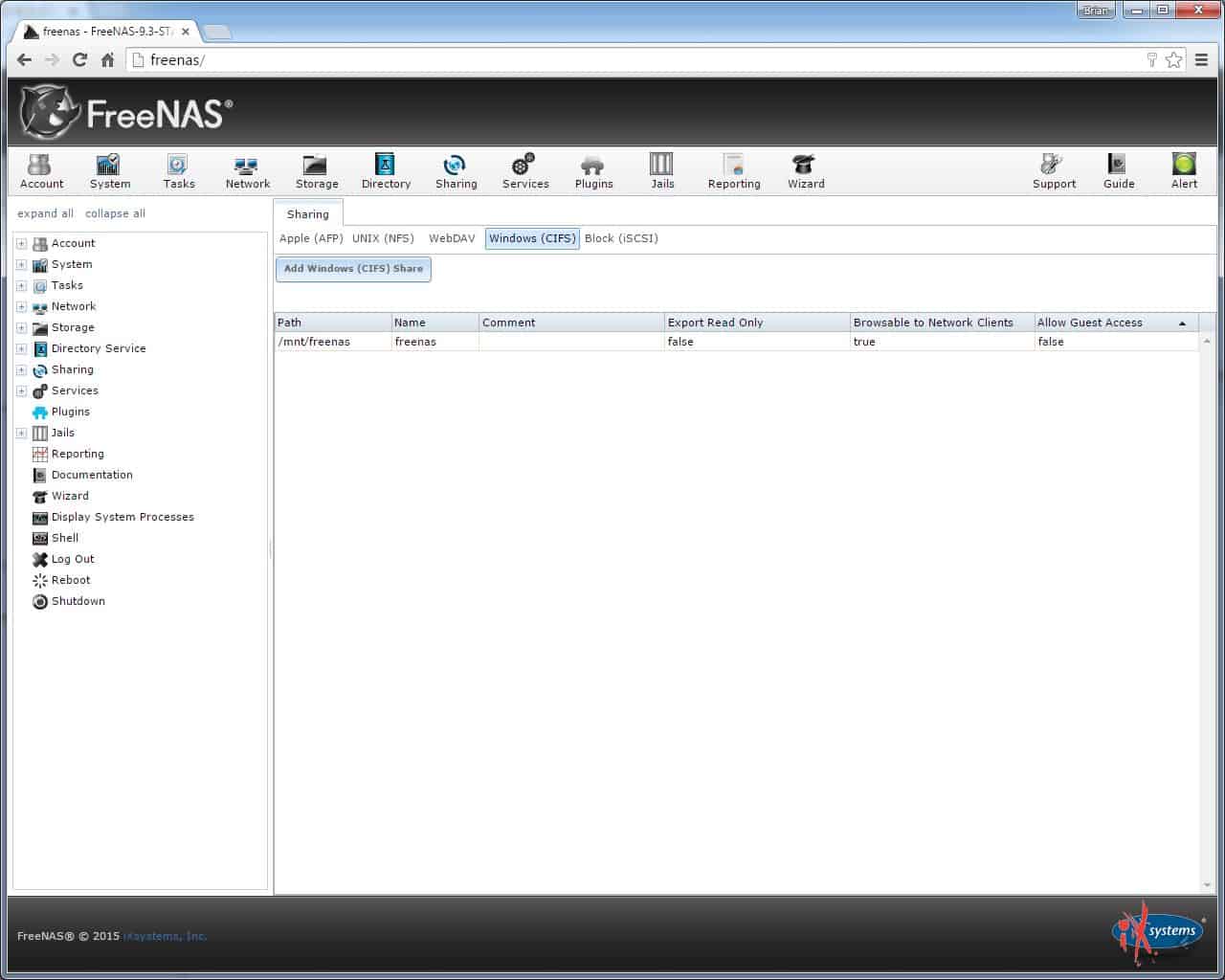Launch the Wizard from the toolbar
1225x980 pixels.
(805, 171)
